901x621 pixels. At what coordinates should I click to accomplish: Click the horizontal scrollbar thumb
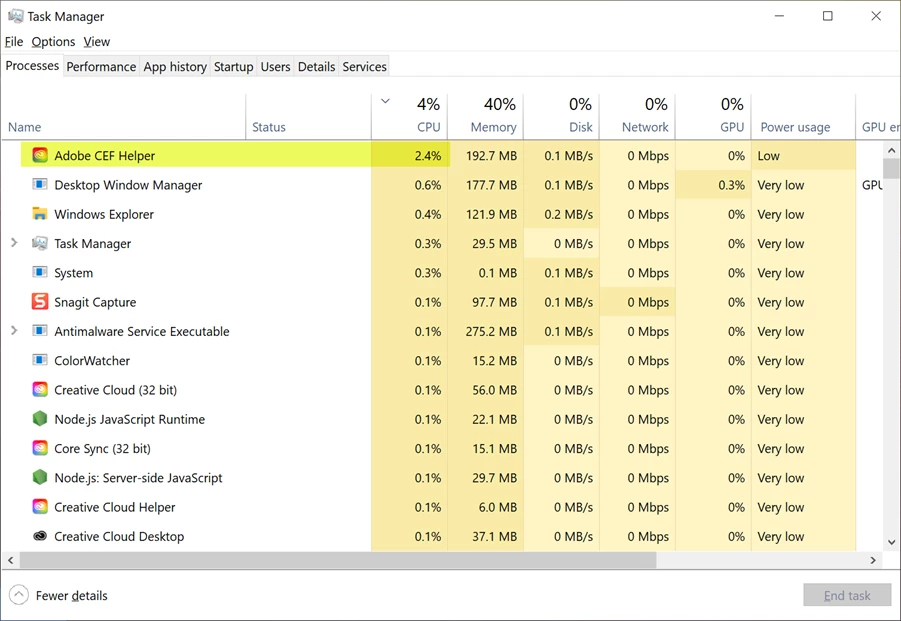(338, 560)
